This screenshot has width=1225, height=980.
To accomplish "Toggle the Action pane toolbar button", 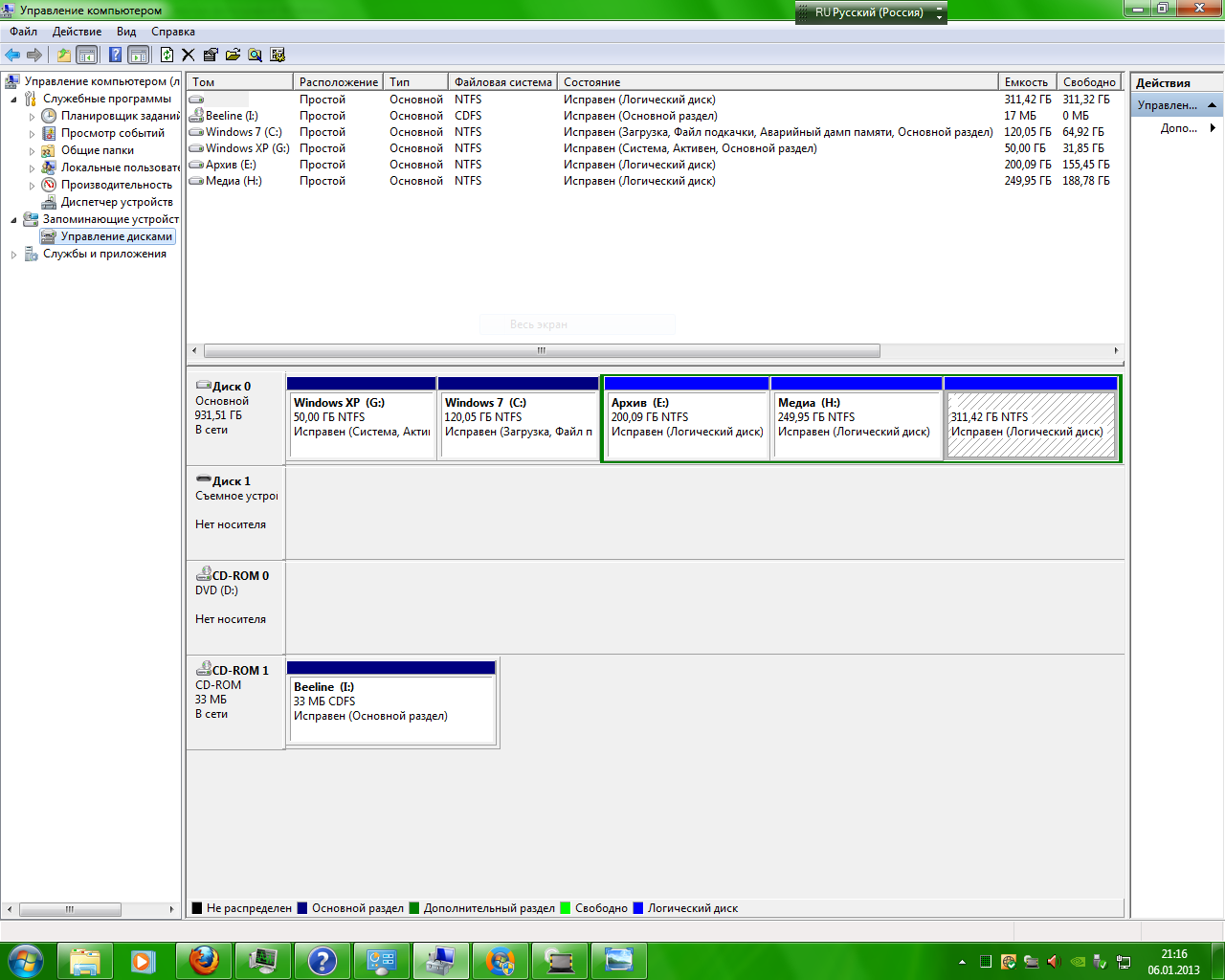I will (139, 55).
